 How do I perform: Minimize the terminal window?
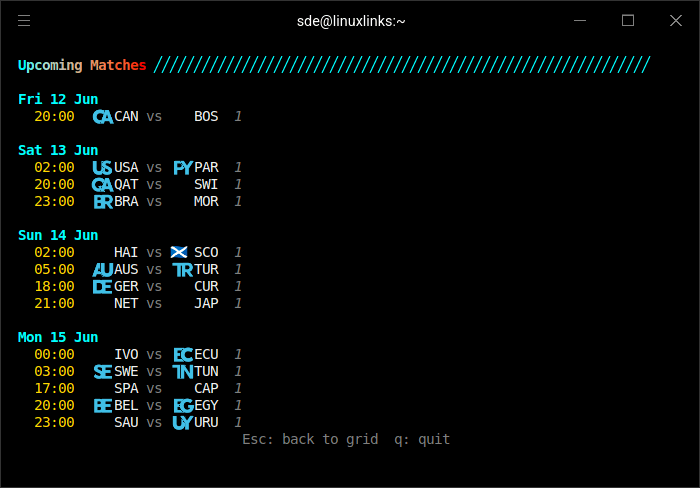coord(580,21)
